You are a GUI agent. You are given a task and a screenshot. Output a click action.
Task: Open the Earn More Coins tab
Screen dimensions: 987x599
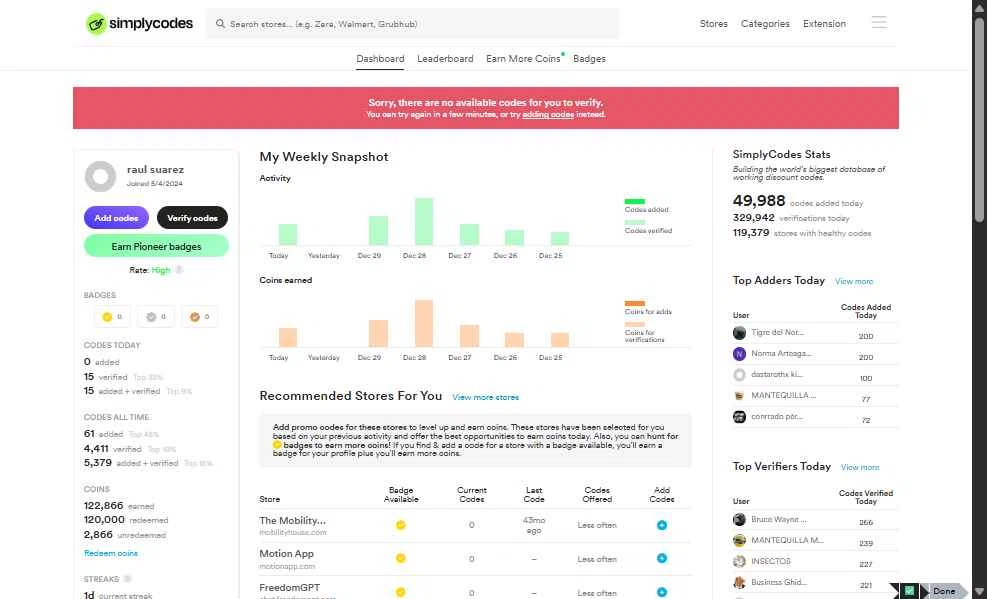point(523,59)
